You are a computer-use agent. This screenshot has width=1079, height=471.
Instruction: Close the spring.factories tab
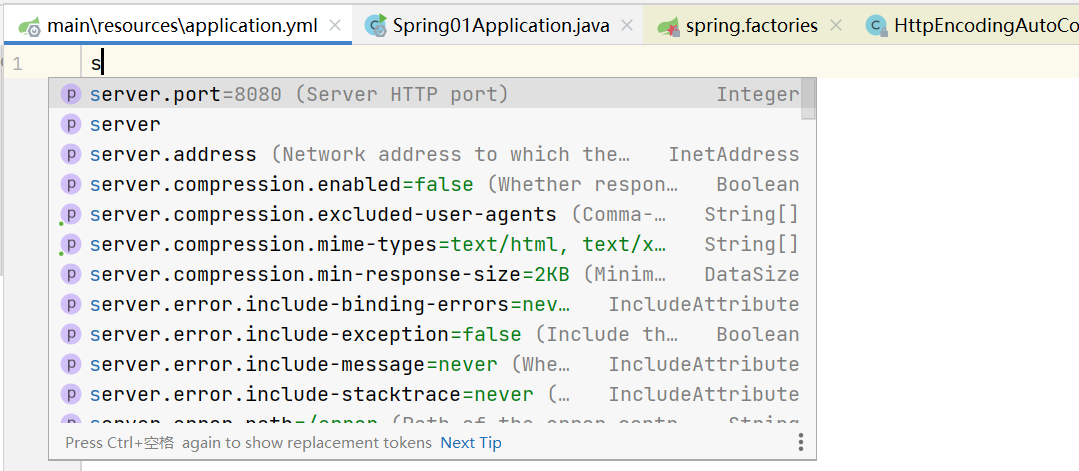835,26
